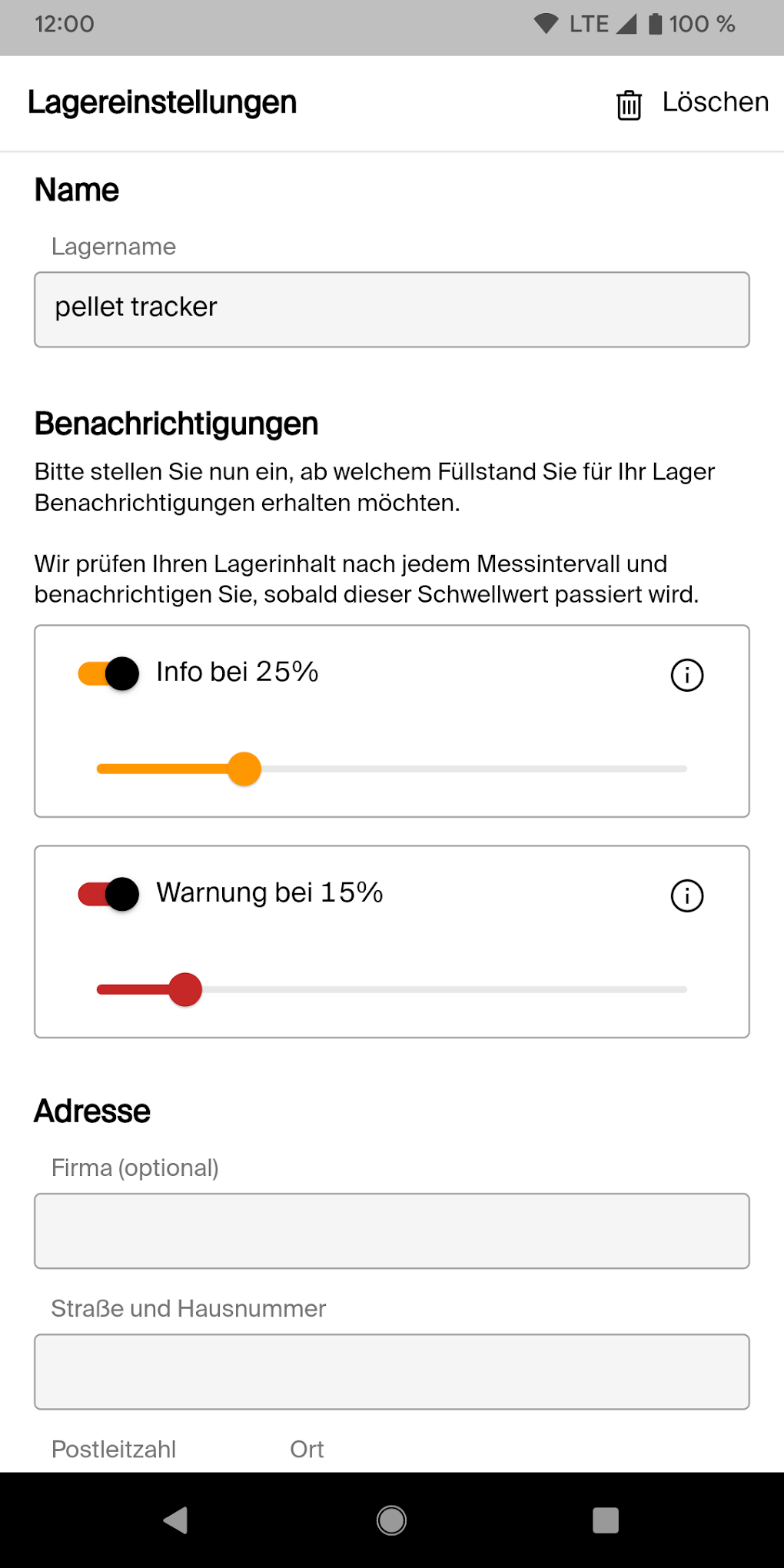
Task: Disable the red Warnung notification toggle
Action: pyautogui.click(x=109, y=894)
